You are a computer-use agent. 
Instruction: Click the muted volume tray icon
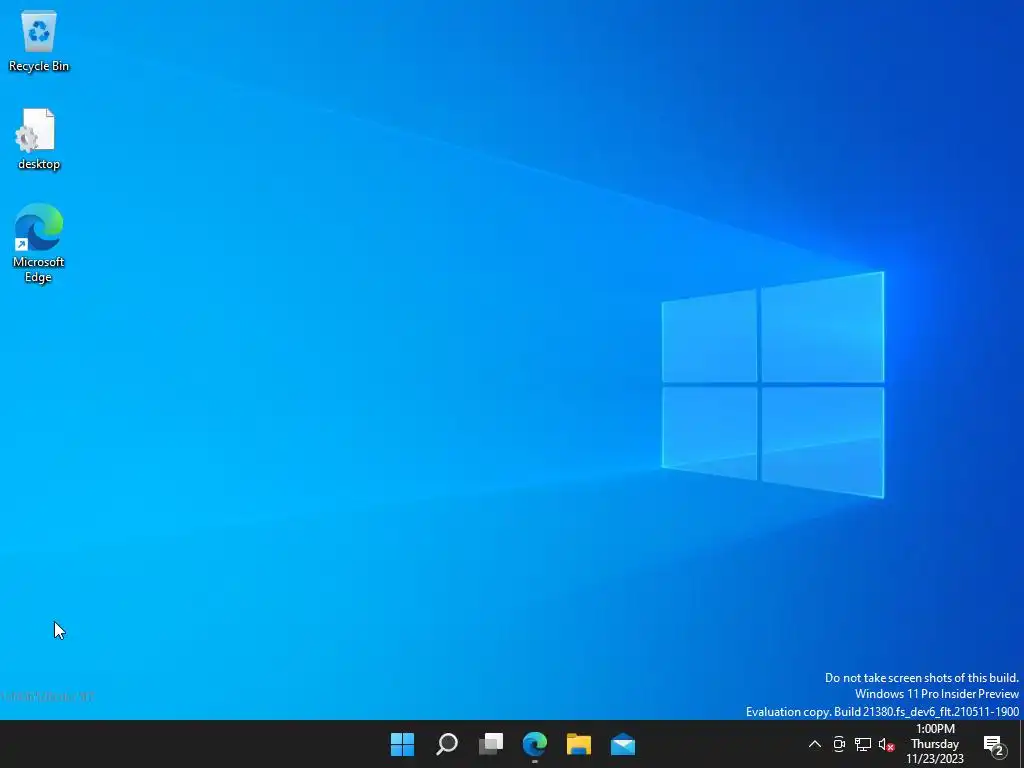tap(886, 744)
